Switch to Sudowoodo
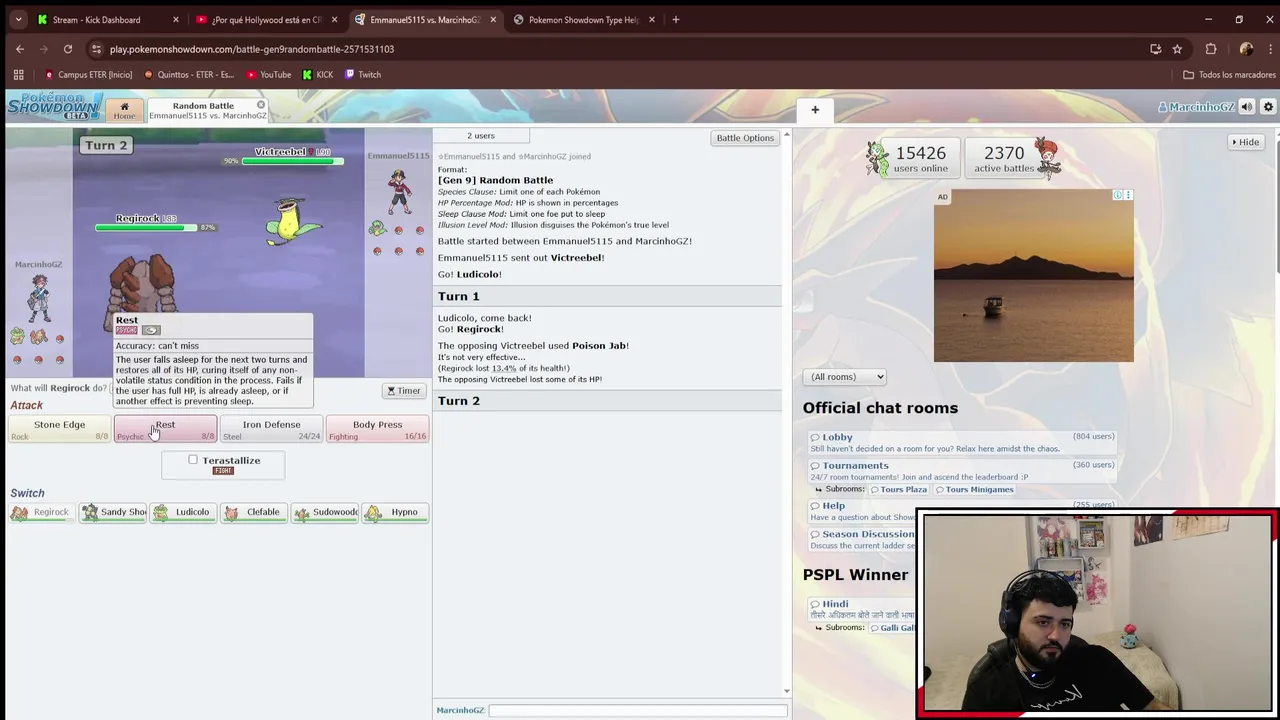Viewport: 1280px width, 720px height. point(325,512)
